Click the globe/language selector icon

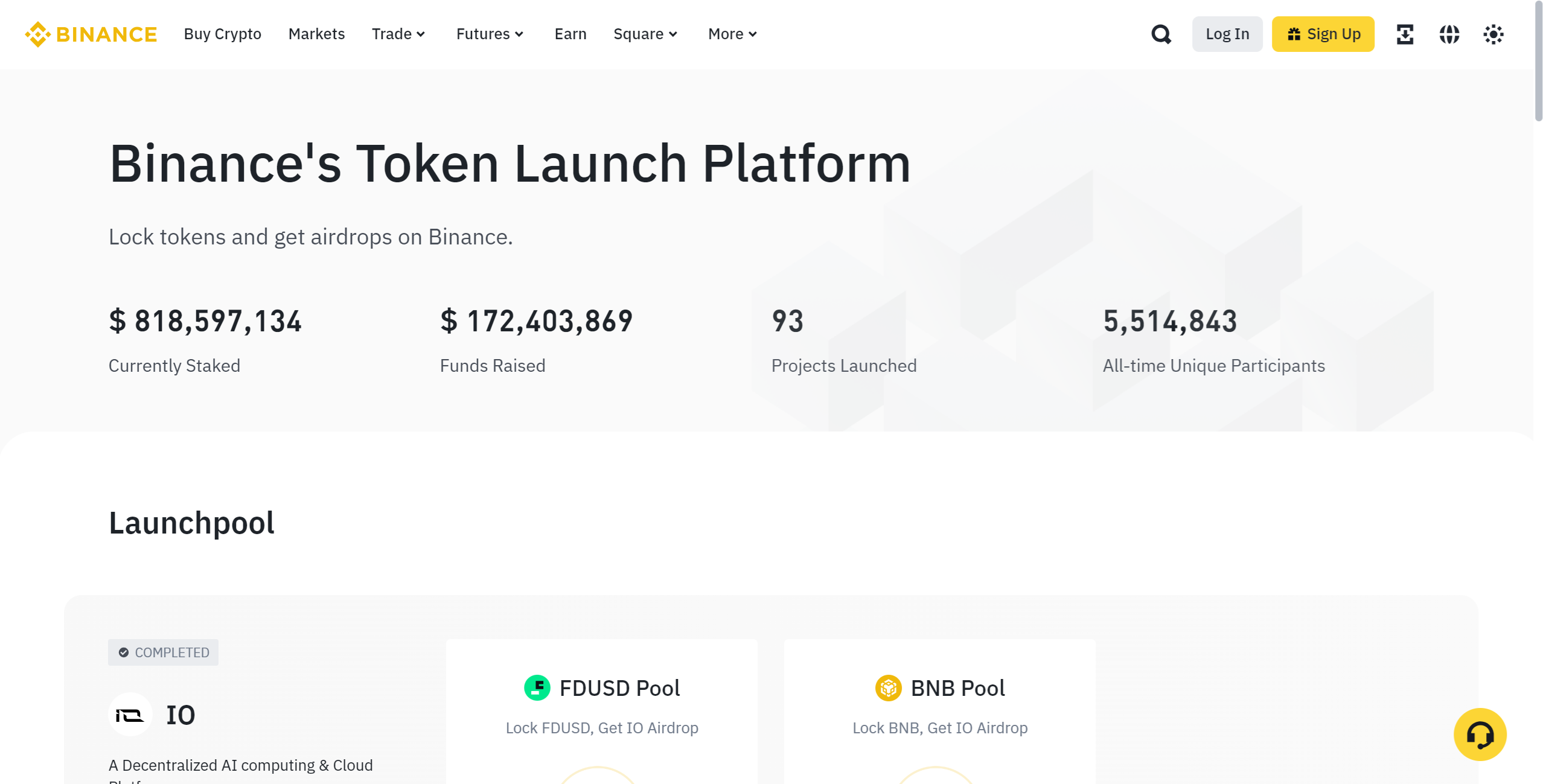point(1449,35)
